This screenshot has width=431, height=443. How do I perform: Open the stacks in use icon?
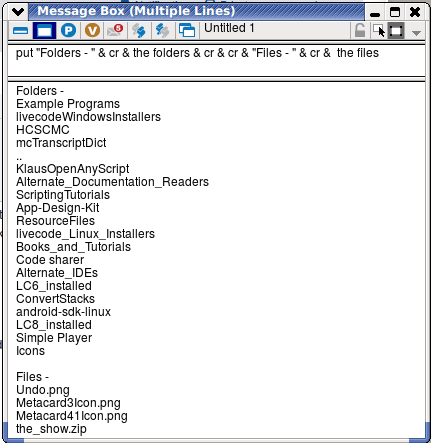click(x=187, y=31)
